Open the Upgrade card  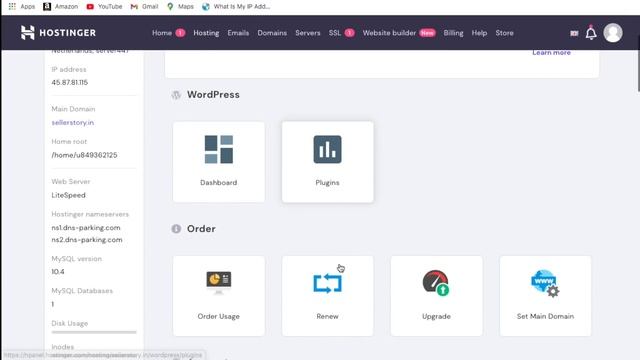click(436, 296)
